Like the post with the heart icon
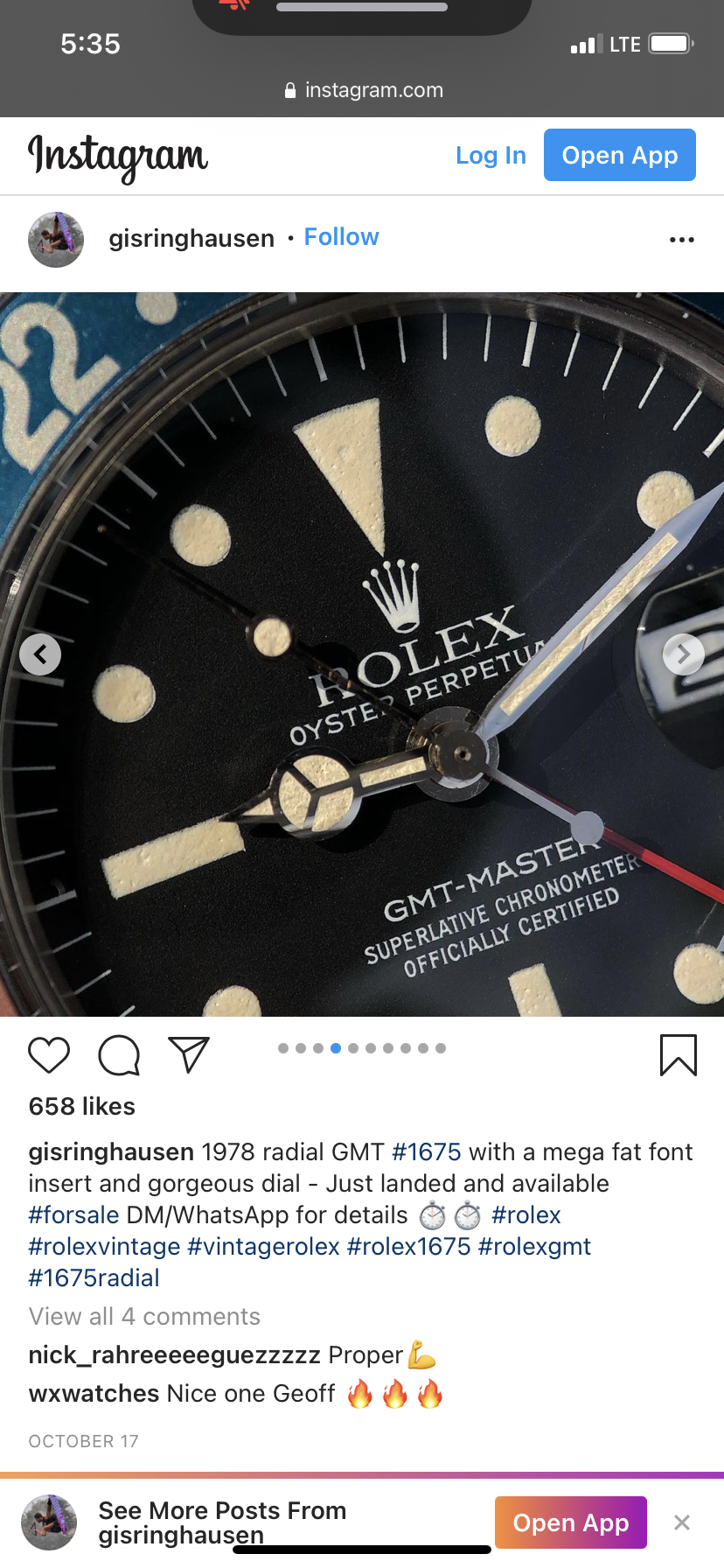Viewport: 724px width, 1568px height. (49, 1054)
